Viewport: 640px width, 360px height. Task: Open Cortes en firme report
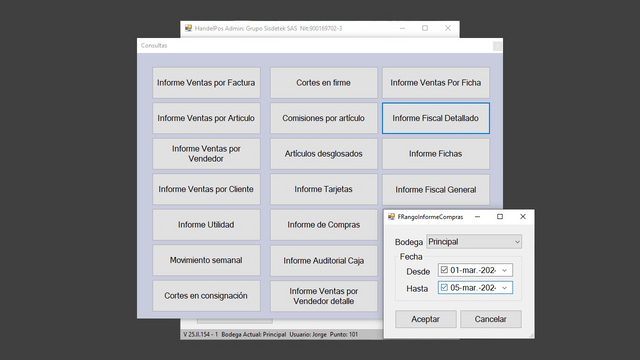[324, 83]
